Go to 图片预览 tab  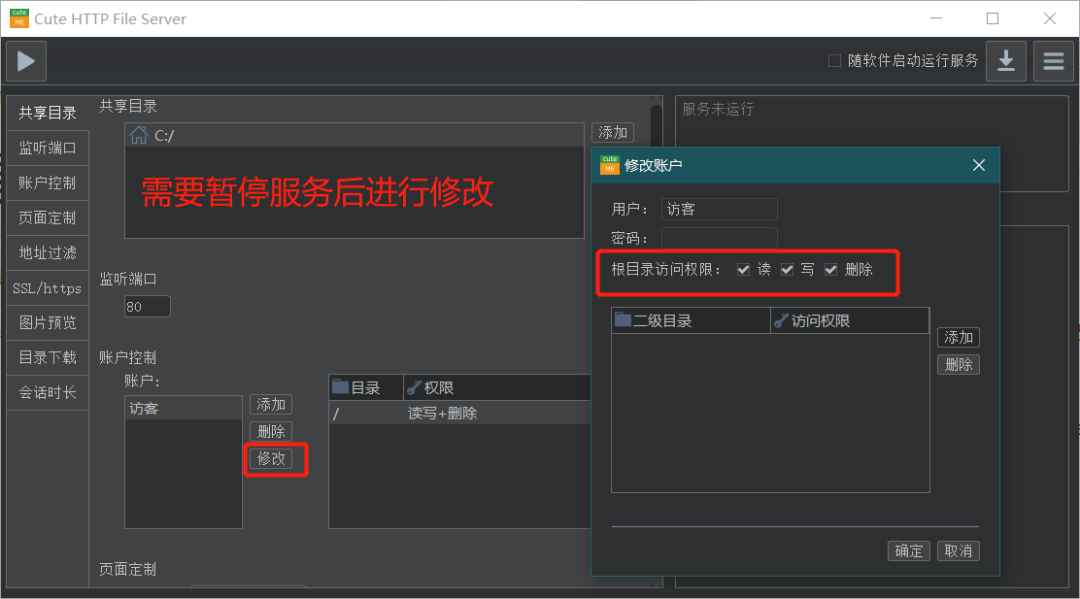tap(48, 323)
